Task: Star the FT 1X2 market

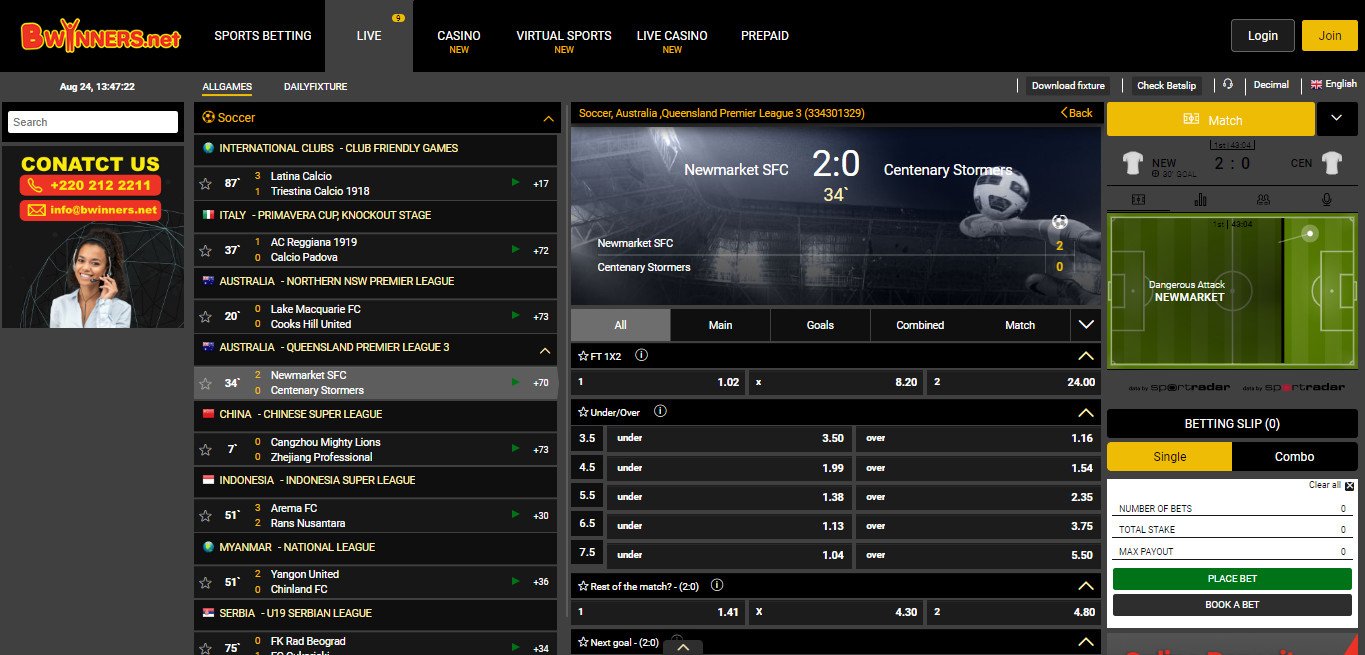Action: (583, 355)
